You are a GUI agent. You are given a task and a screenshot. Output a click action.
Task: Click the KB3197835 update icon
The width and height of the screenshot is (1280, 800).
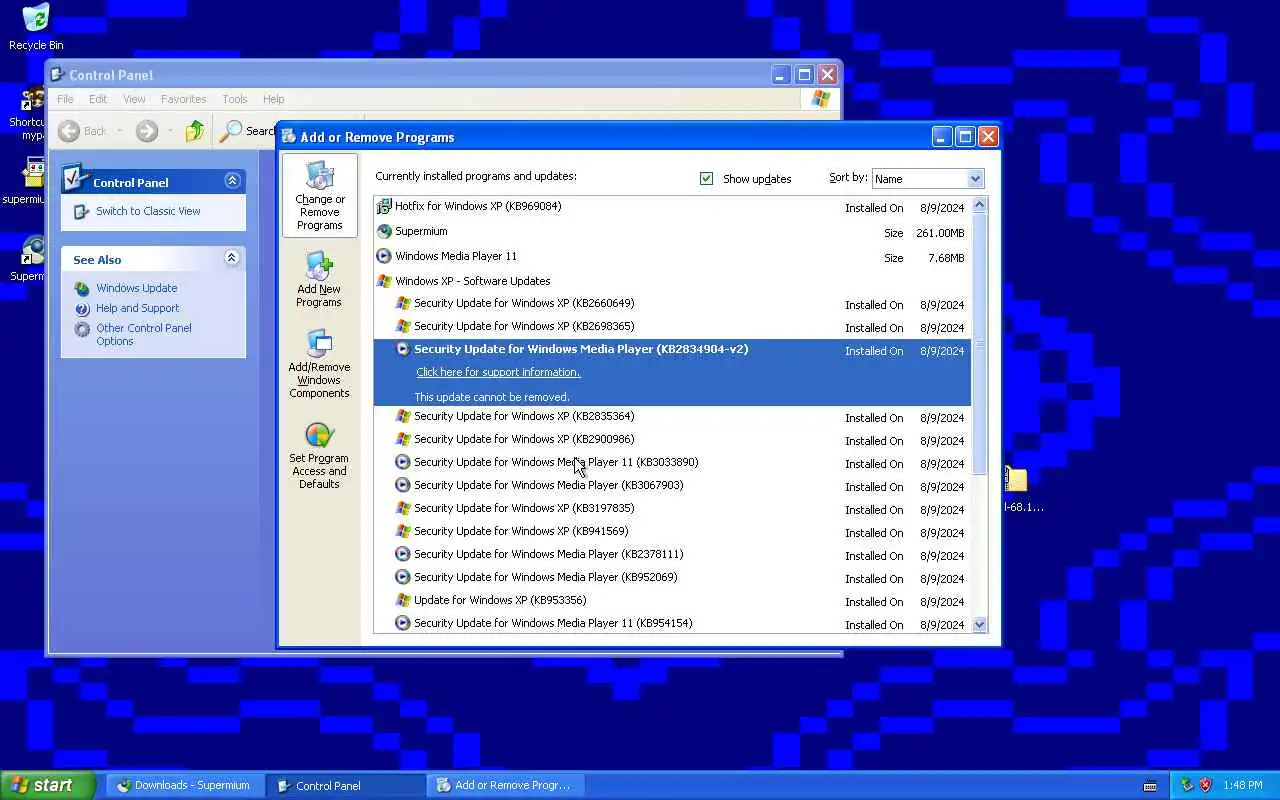(403, 508)
